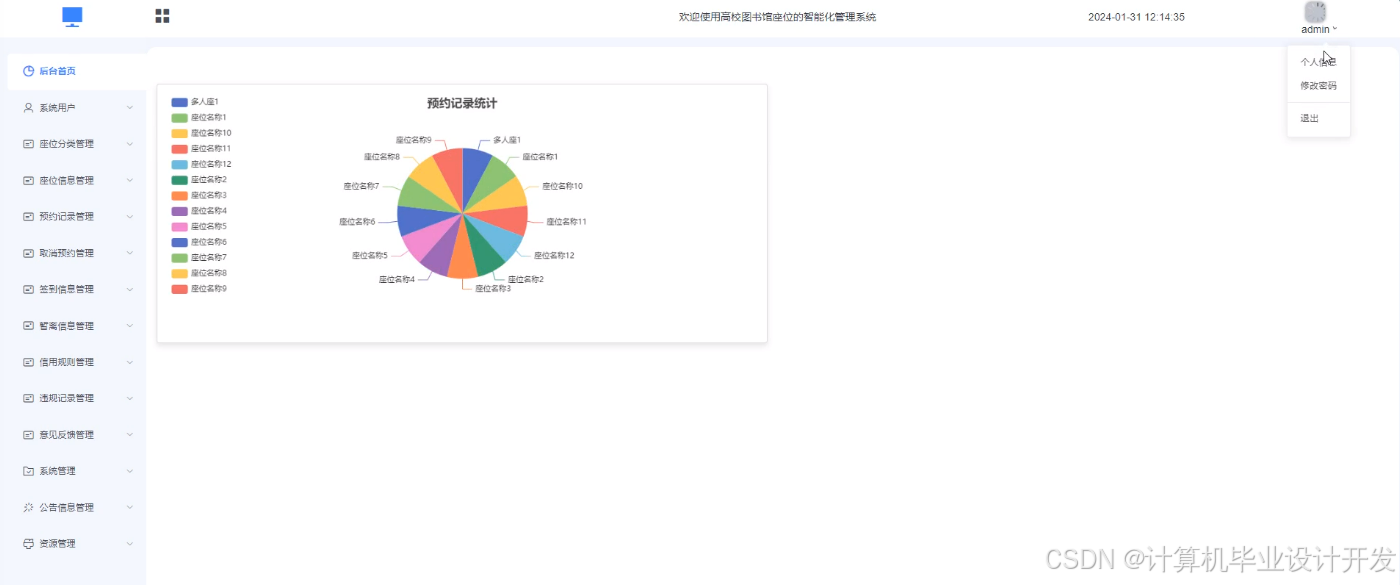Click legend text 座位名称9
Image resolution: width=1400 pixels, height=585 pixels.
pos(209,288)
